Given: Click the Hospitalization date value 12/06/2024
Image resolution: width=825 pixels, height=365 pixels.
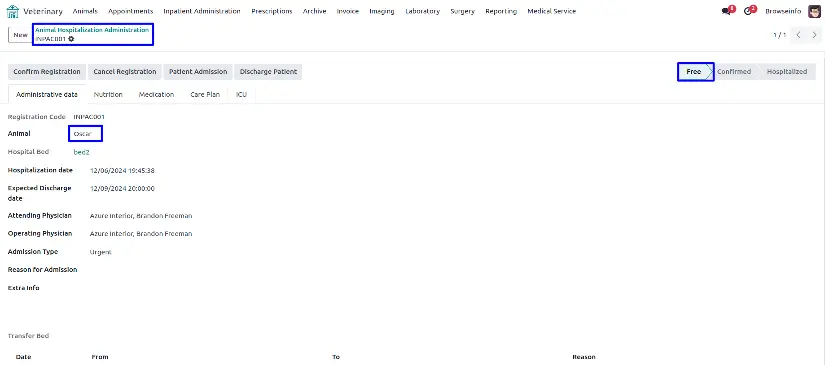Looking at the screenshot, I should click(122, 170).
